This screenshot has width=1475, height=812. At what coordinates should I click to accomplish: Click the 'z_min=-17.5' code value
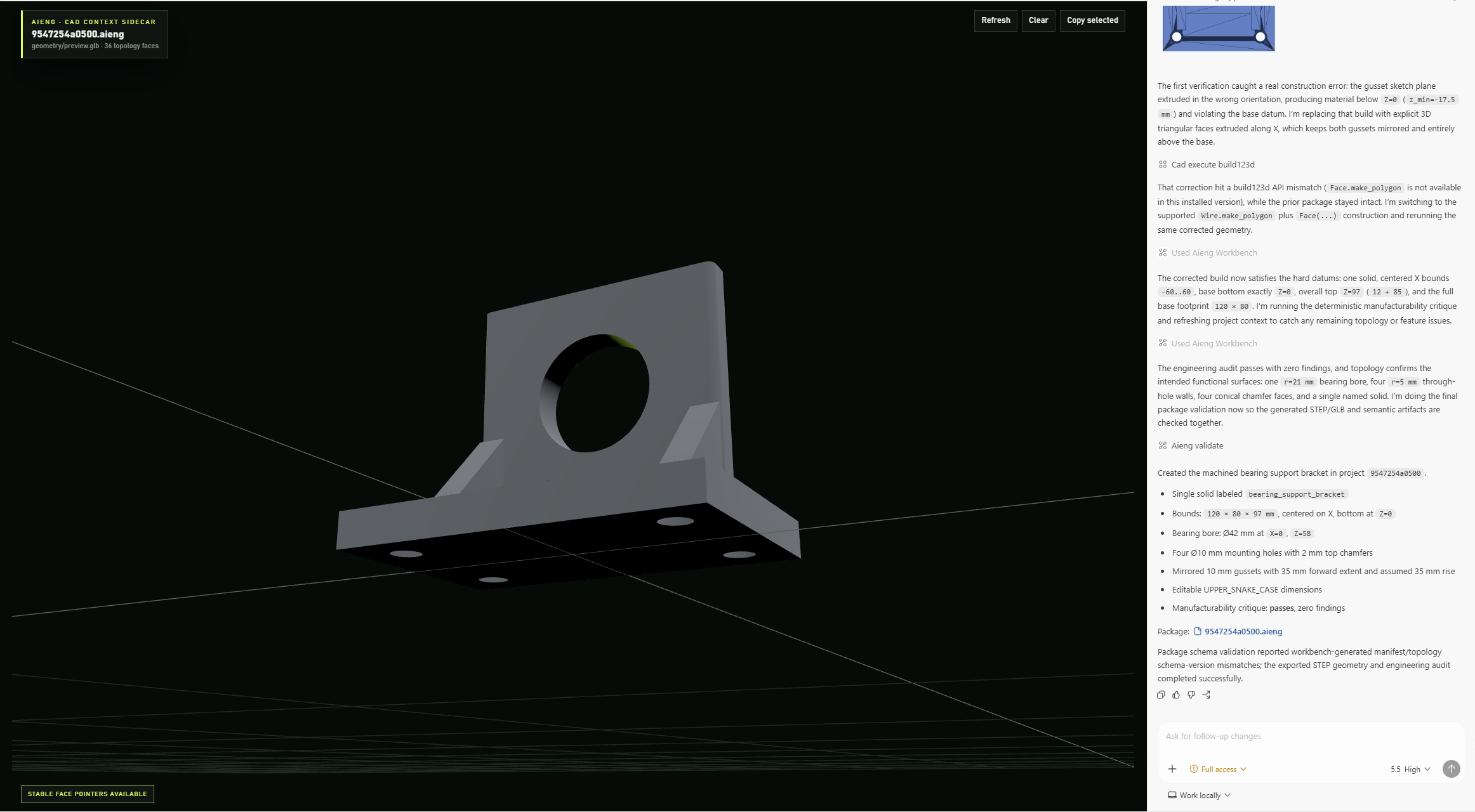coord(1431,100)
